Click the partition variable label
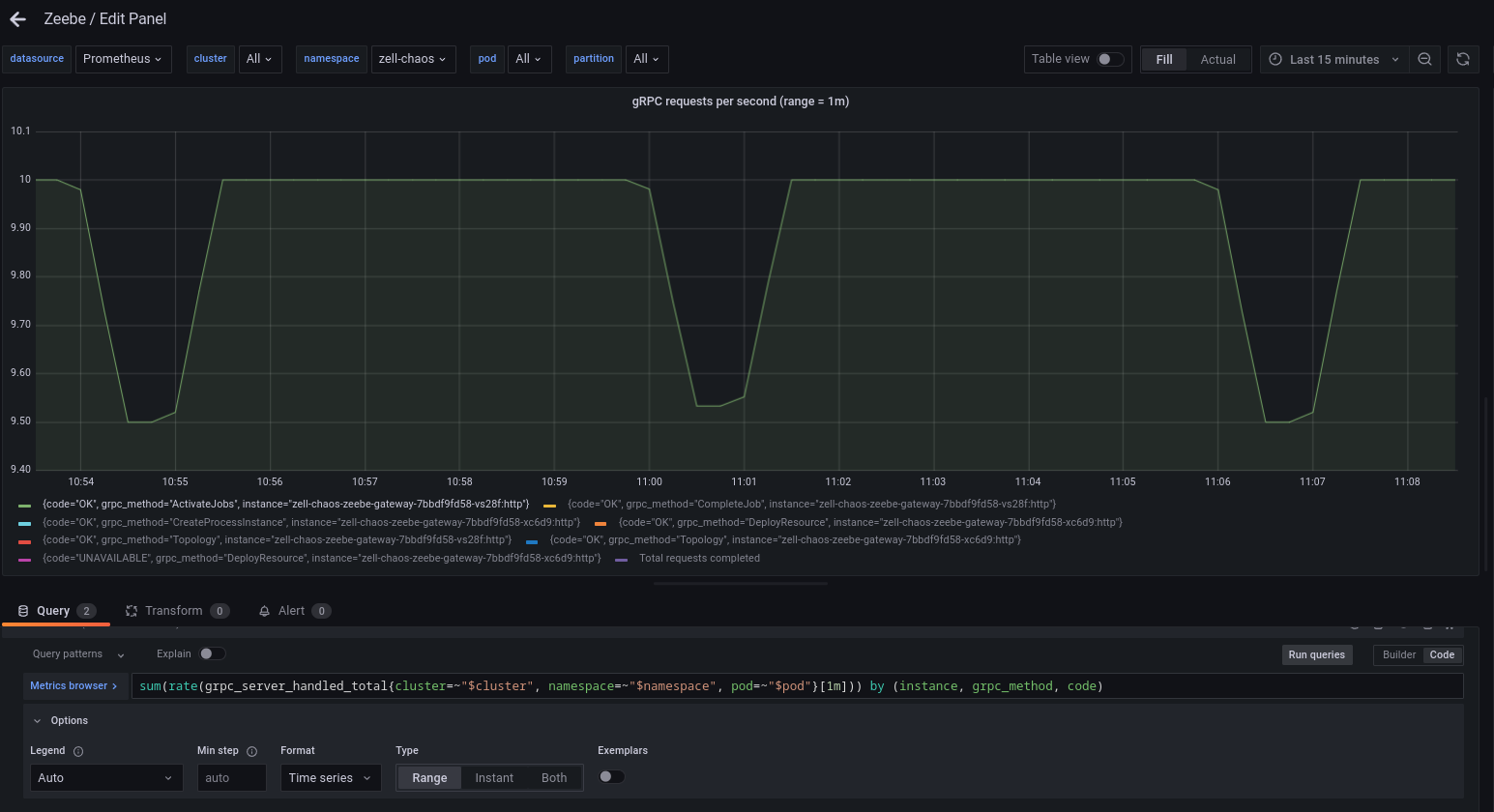 click(x=594, y=59)
